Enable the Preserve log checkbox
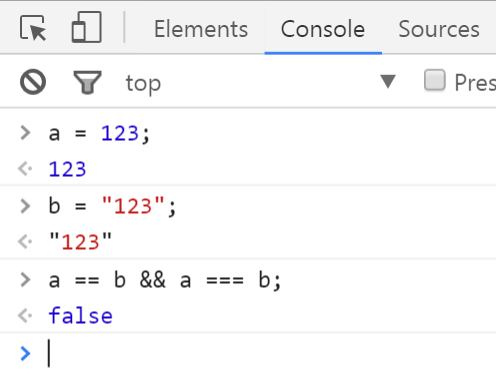496x390 pixels. (x=434, y=80)
